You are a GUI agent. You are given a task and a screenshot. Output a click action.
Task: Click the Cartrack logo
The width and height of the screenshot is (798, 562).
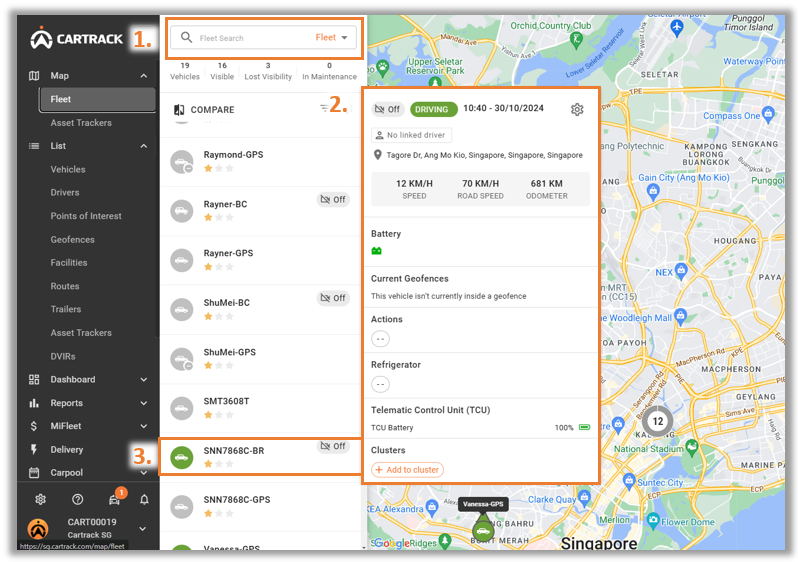point(76,39)
